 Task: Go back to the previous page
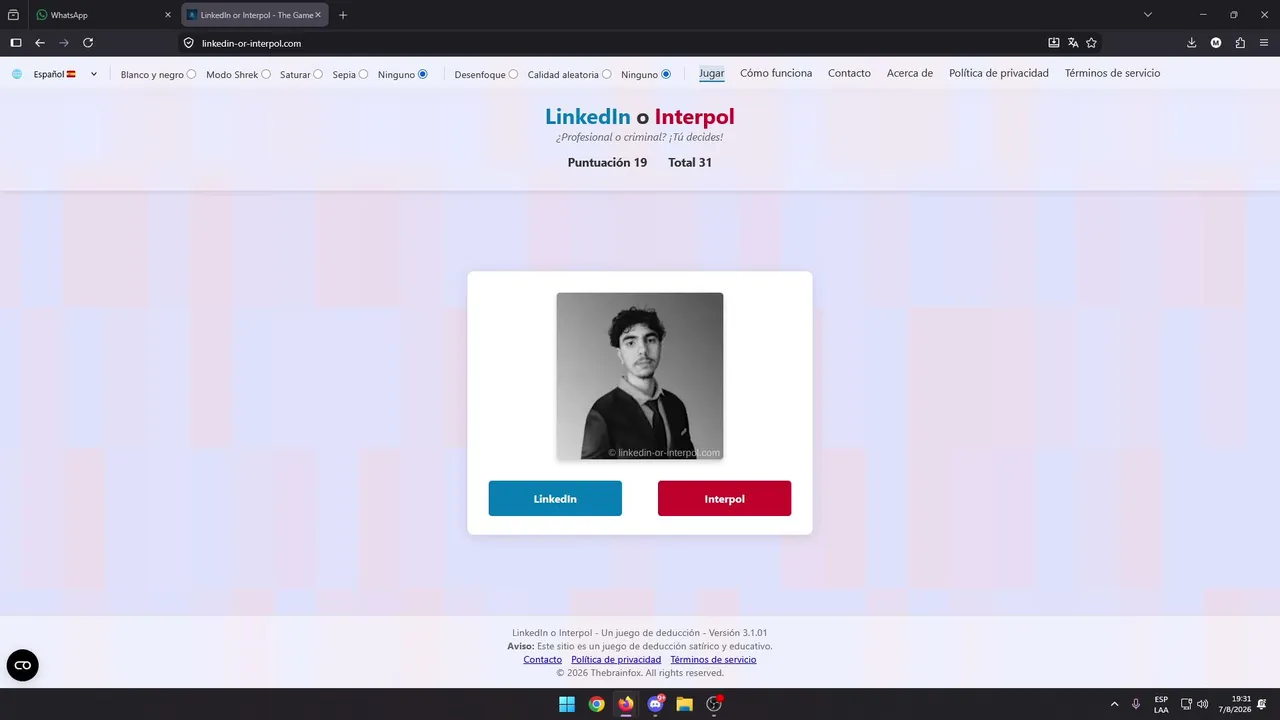[40, 43]
